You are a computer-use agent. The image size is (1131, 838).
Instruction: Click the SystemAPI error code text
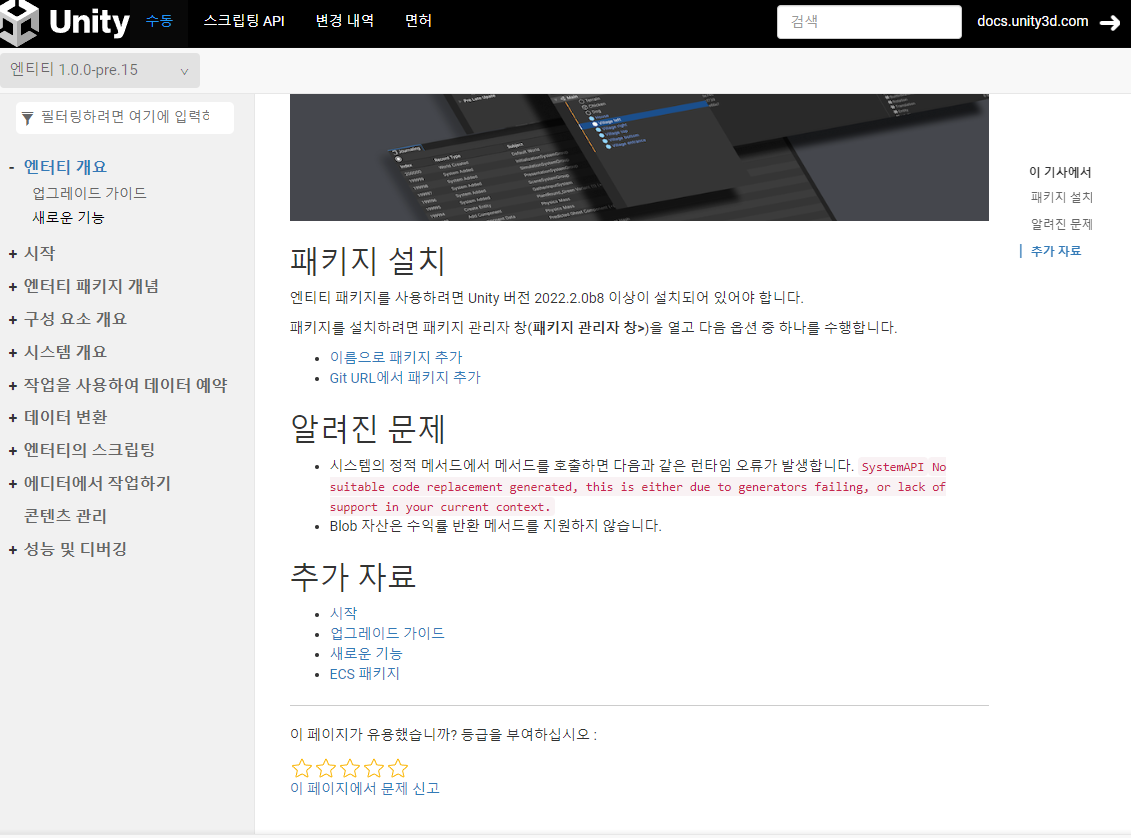[638, 487]
